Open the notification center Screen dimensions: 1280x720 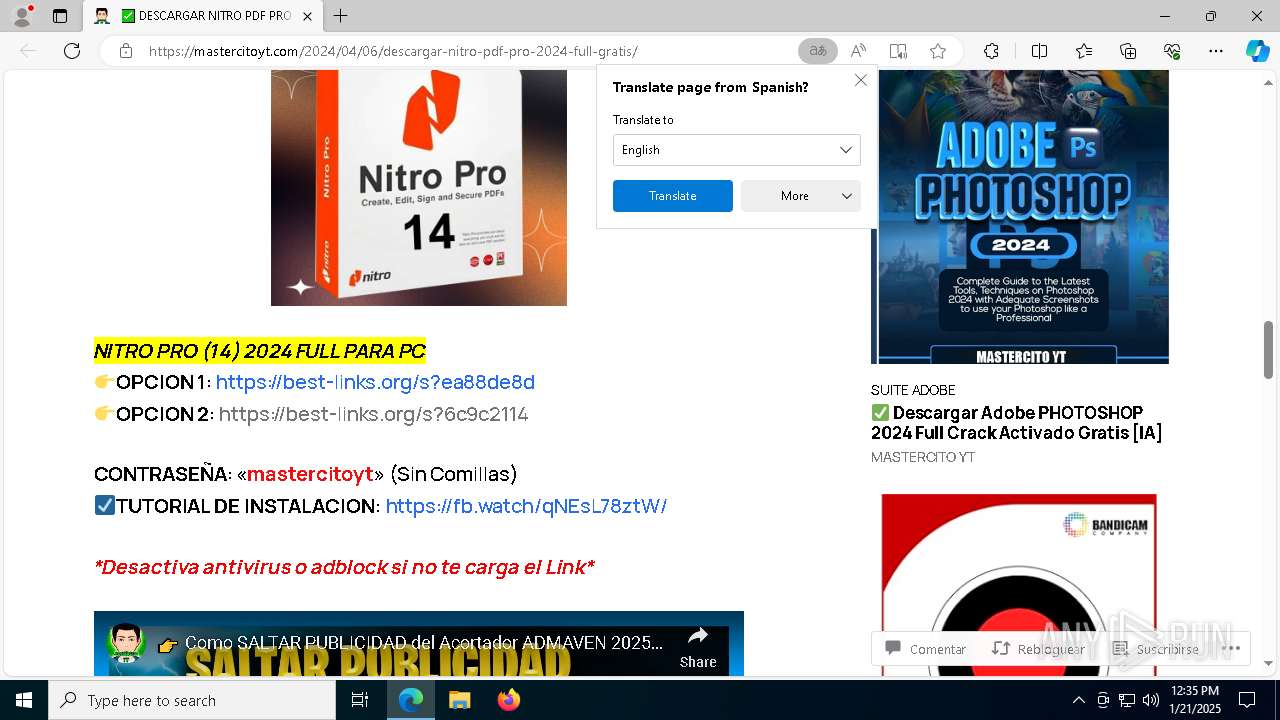pyautogui.click(x=1247, y=700)
